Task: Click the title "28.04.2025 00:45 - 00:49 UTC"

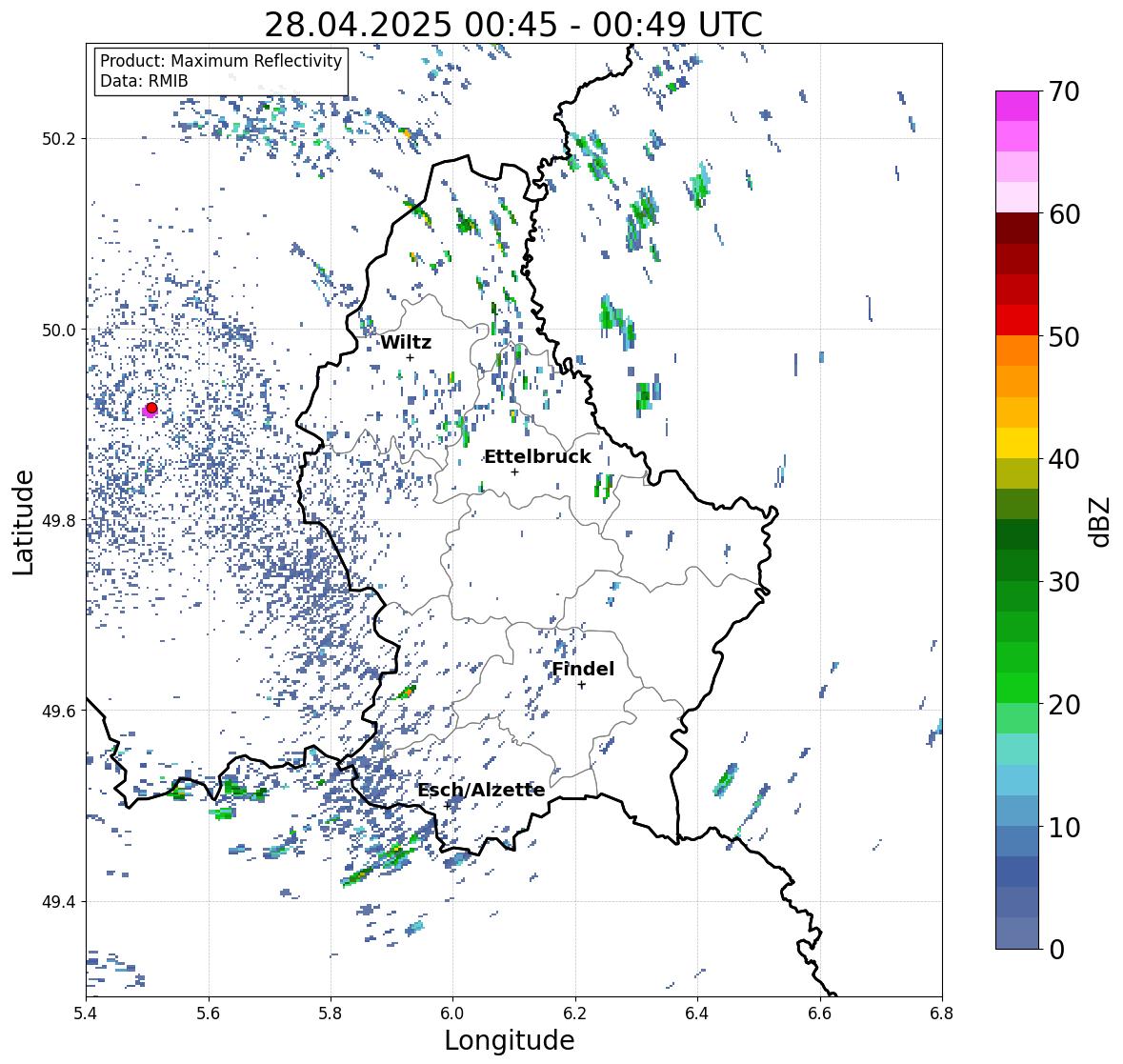Action: tap(512, 25)
